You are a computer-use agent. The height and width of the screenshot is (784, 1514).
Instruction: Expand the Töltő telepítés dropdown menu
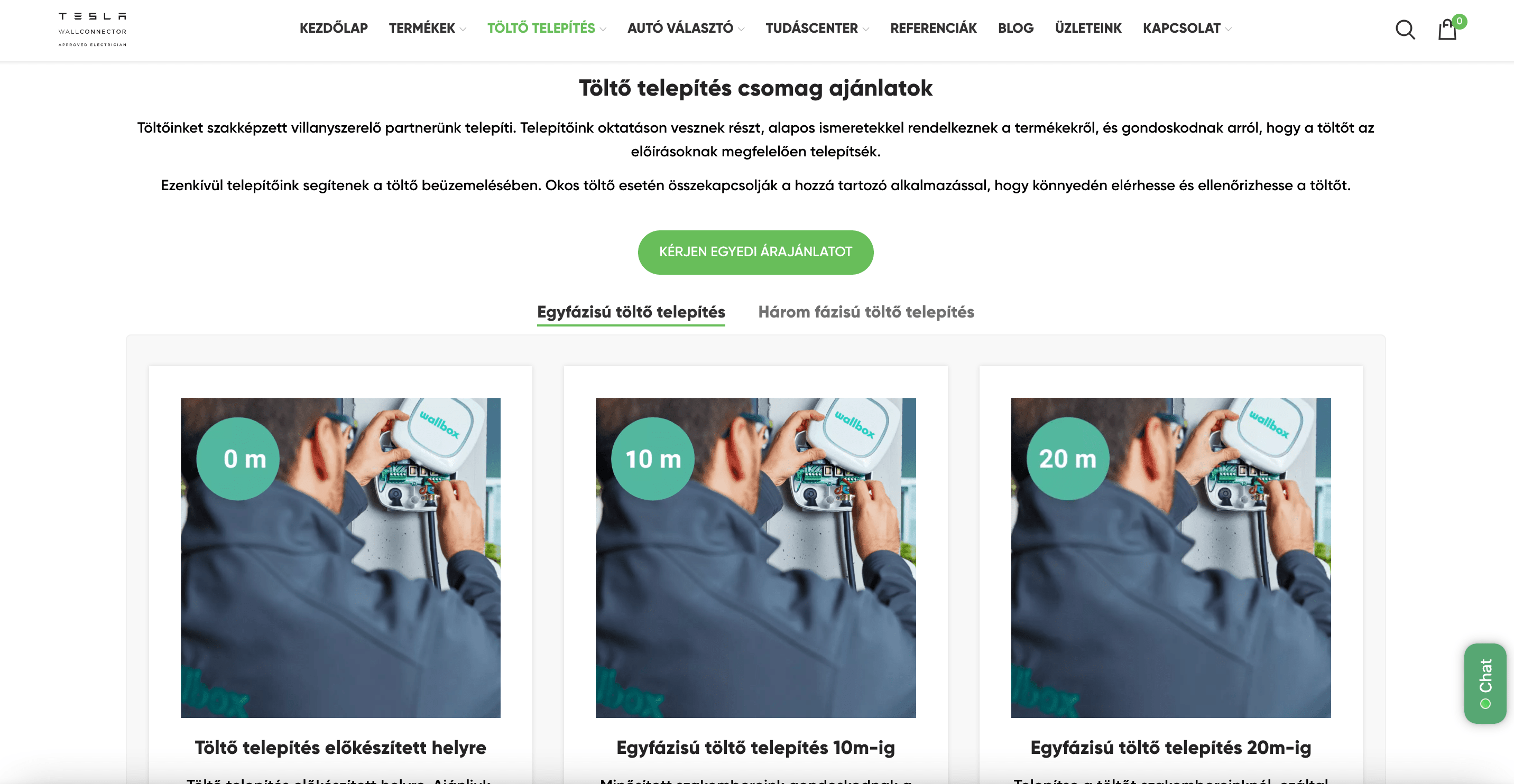tap(547, 28)
